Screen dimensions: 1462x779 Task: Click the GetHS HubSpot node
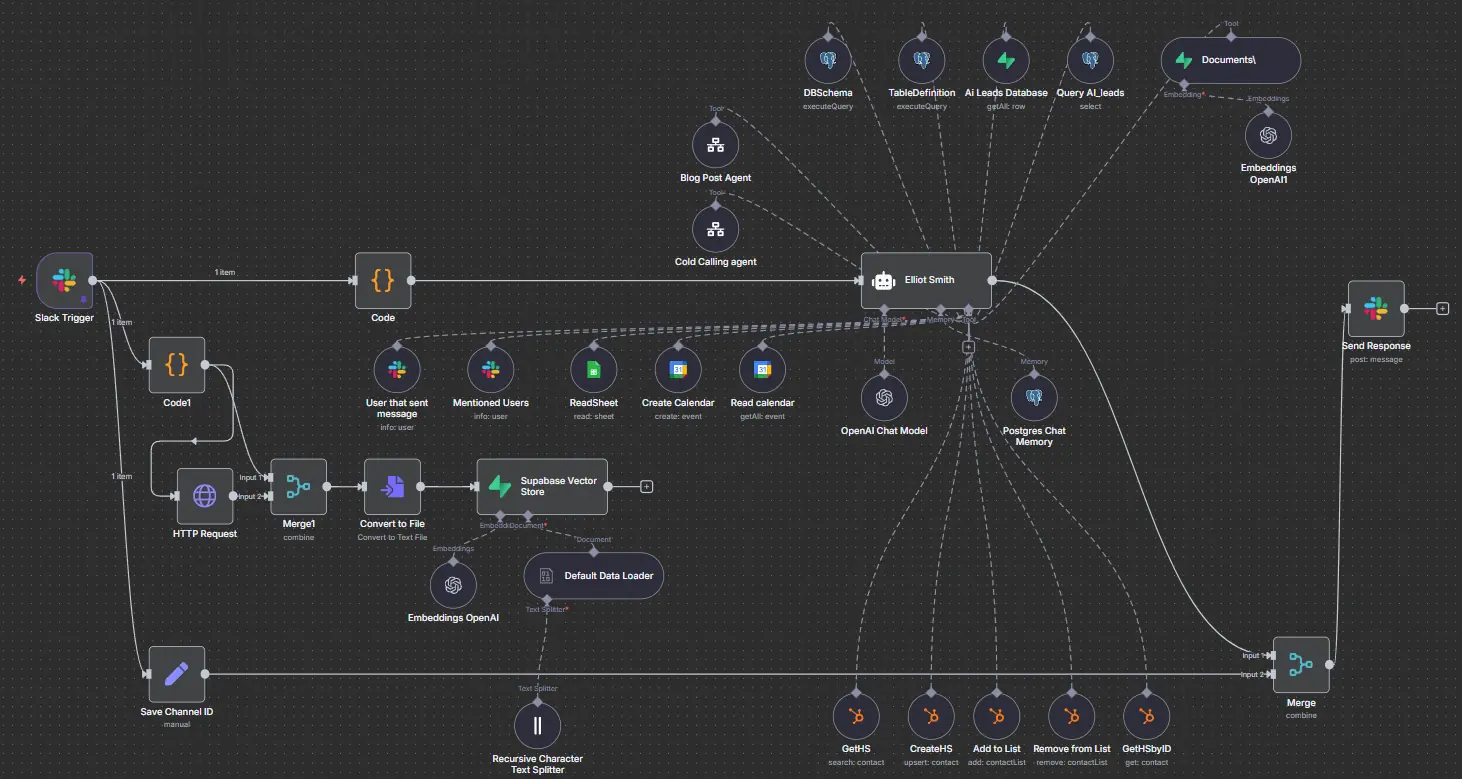856,716
